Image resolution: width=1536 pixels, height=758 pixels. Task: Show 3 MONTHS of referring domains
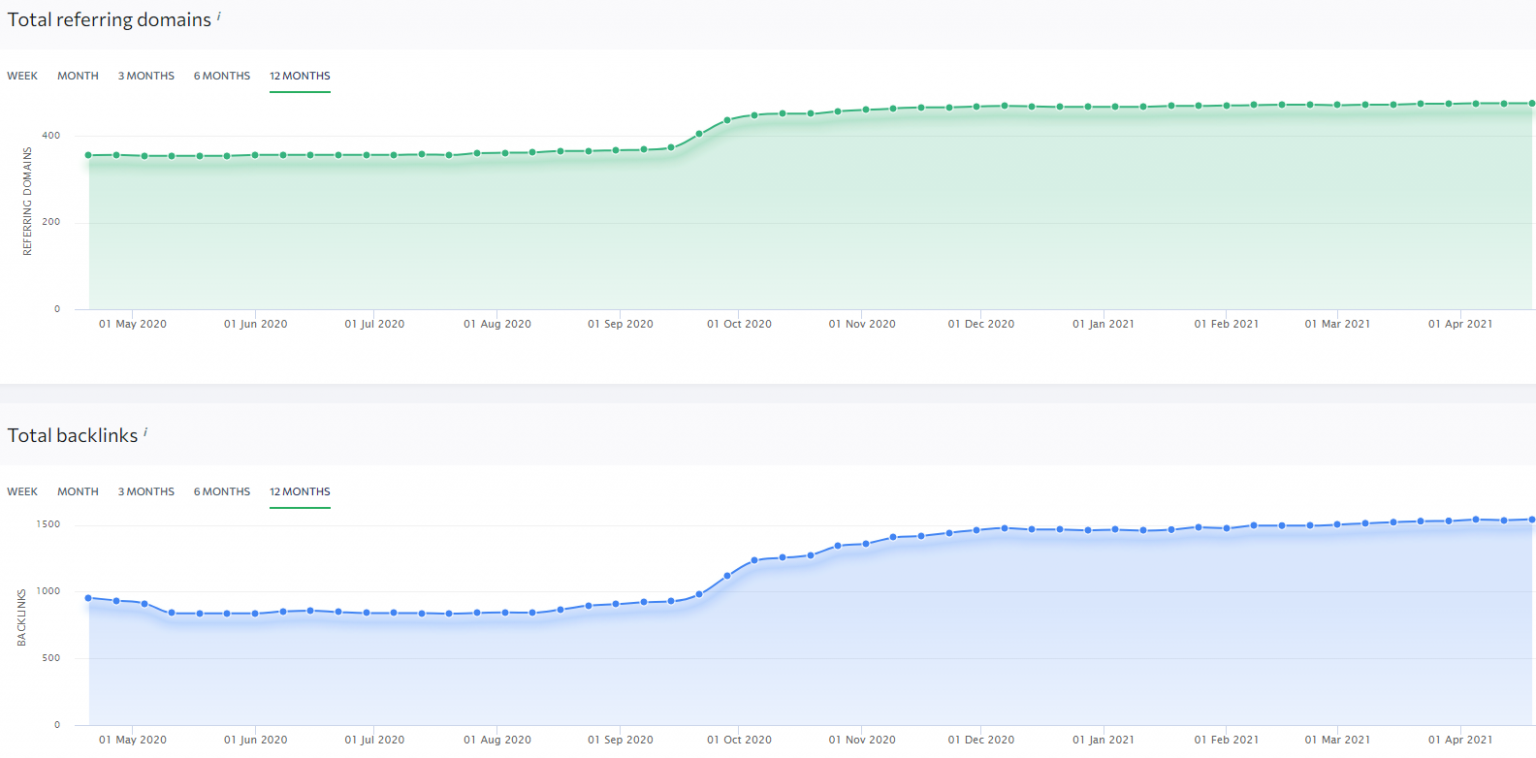146,76
